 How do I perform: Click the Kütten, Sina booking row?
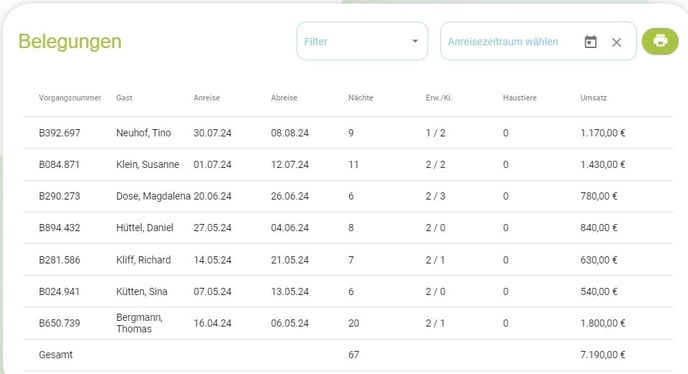coord(348,291)
